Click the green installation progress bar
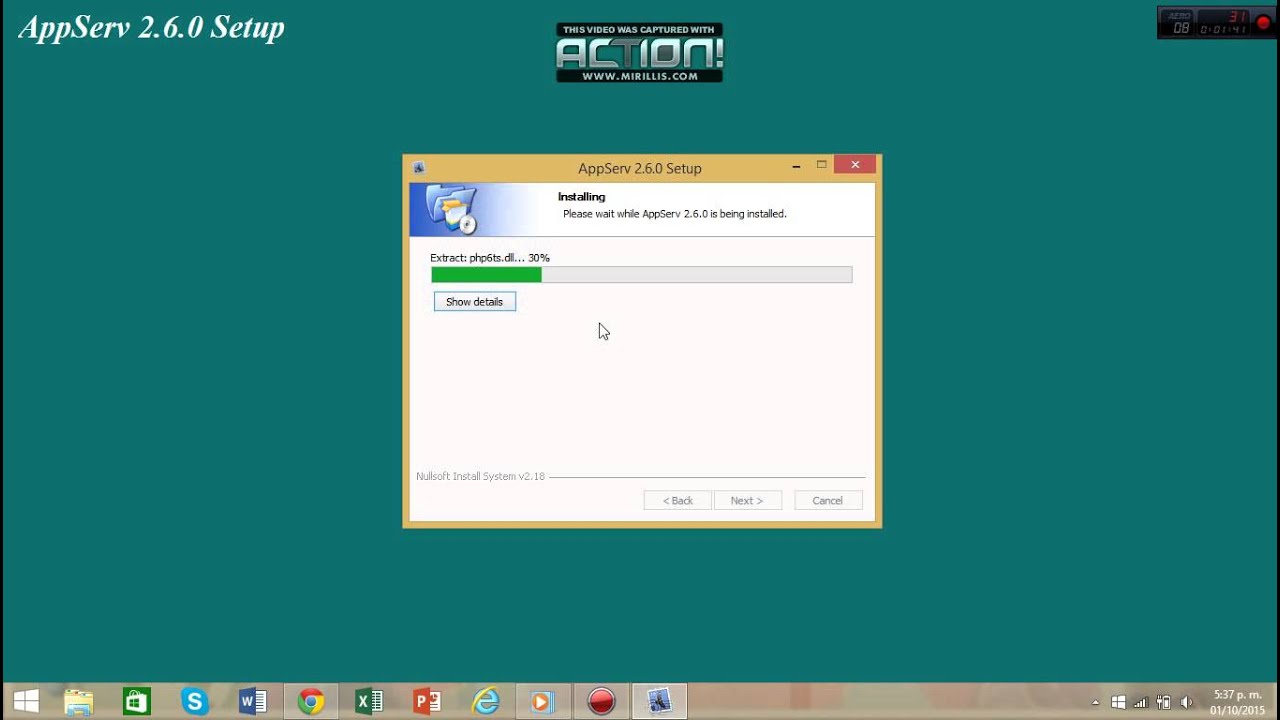Viewport: 1280px width, 720px height. pos(641,274)
